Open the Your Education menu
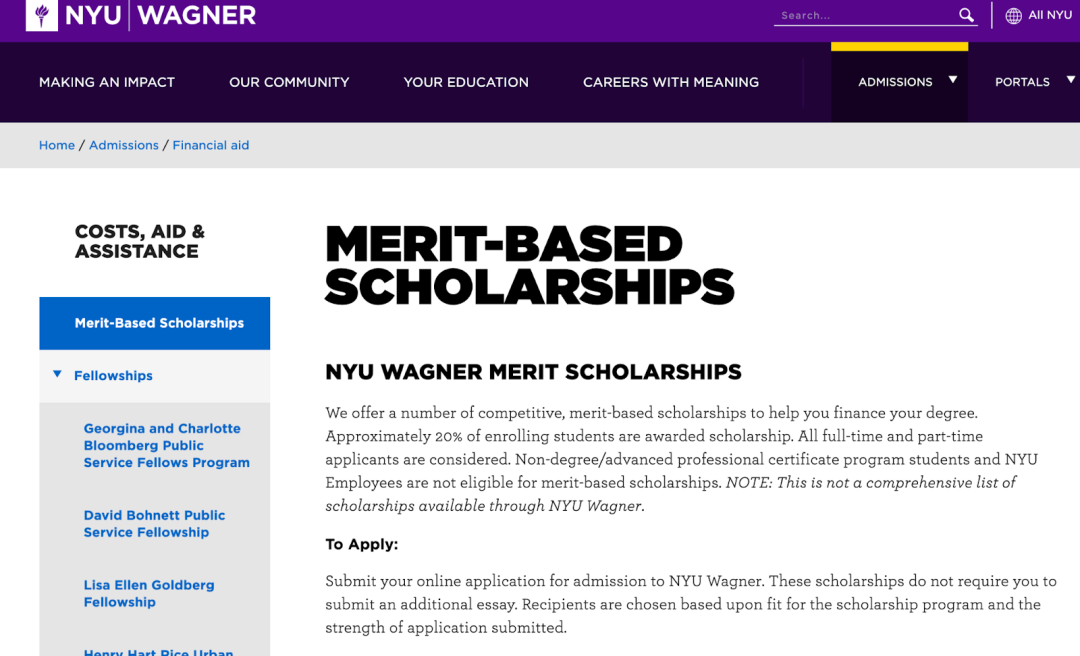This screenshot has height=656, width=1080. point(466,82)
